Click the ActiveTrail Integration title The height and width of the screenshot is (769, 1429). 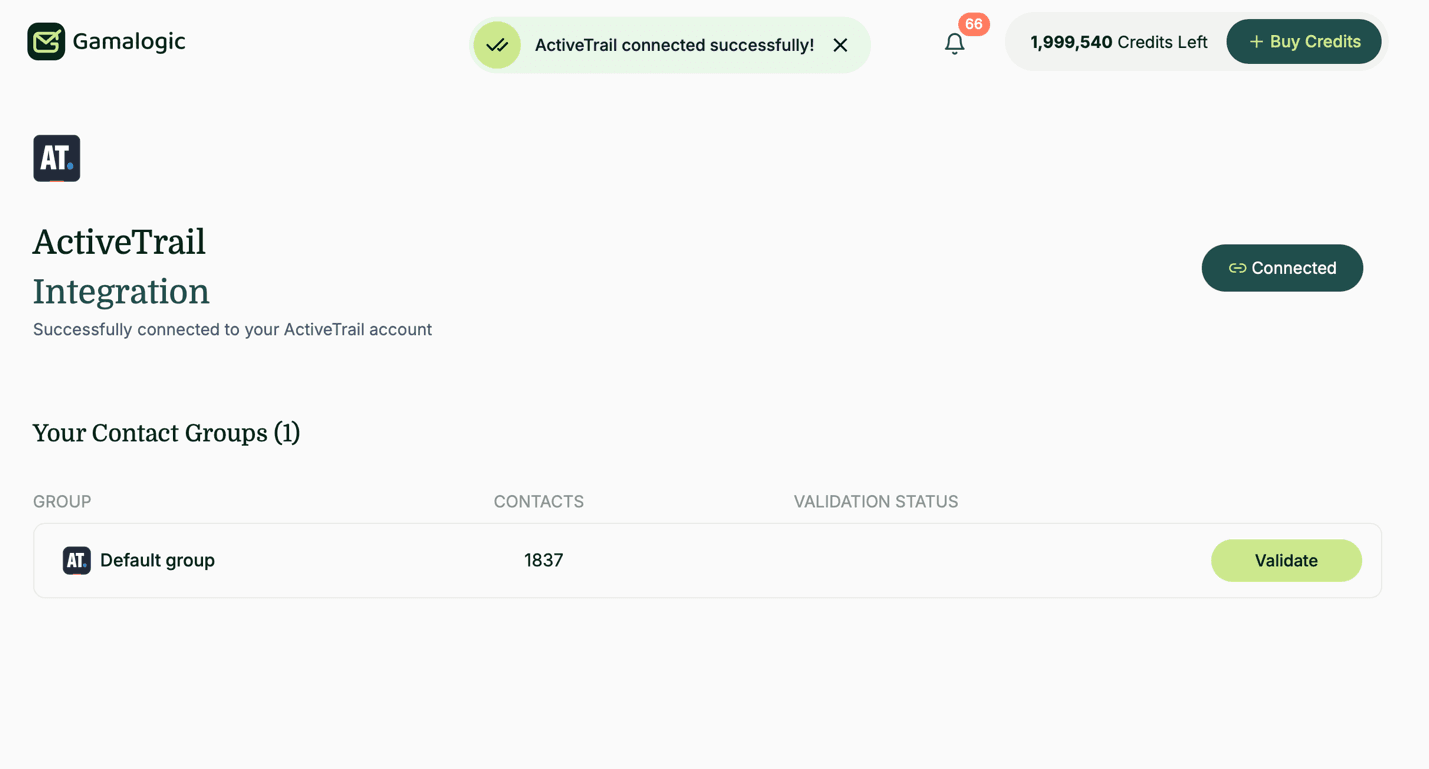click(x=120, y=265)
